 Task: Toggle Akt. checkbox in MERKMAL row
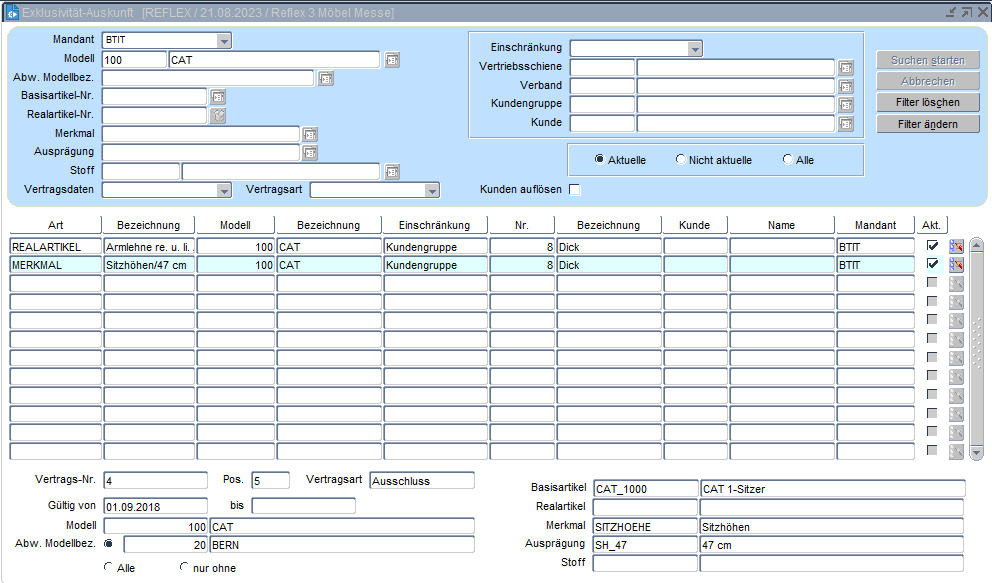point(933,264)
